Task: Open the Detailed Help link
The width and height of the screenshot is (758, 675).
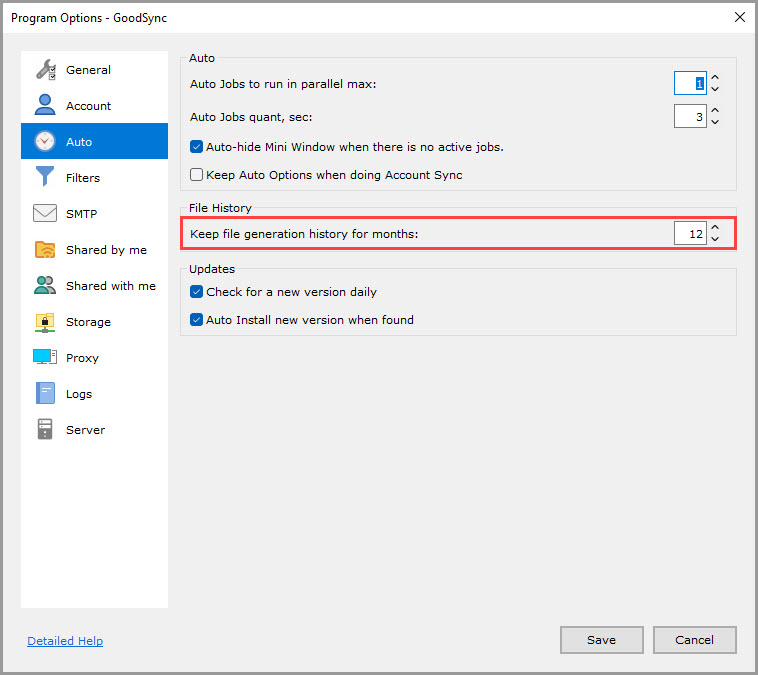Action: coord(65,641)
